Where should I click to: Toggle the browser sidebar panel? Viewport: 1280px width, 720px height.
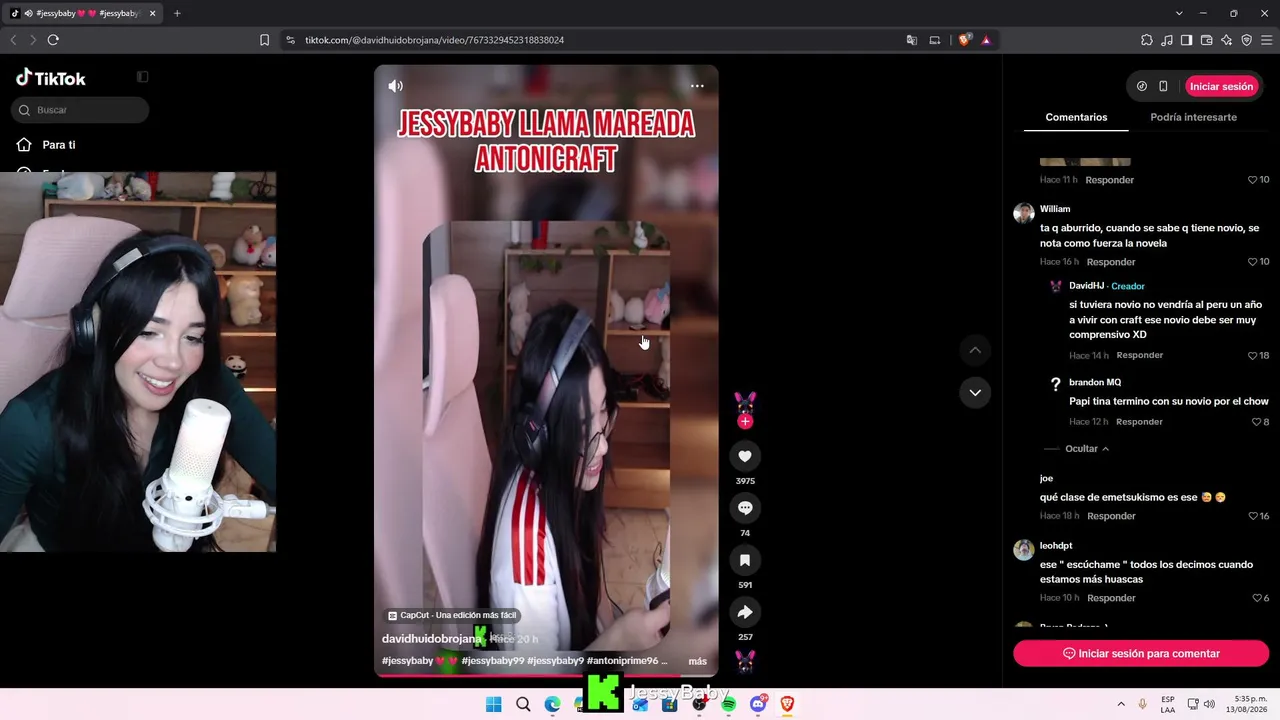[x=1187, y=40]
